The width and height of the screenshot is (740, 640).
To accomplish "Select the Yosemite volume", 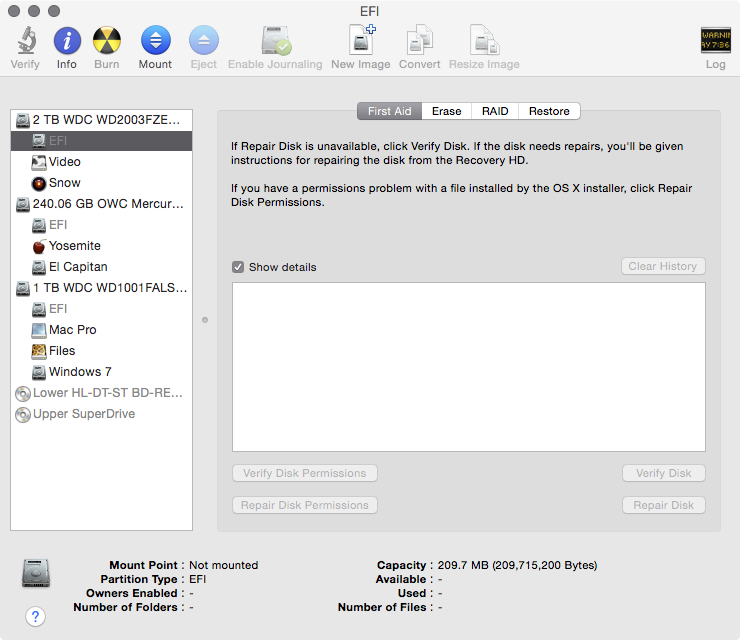I will (101, 246).
